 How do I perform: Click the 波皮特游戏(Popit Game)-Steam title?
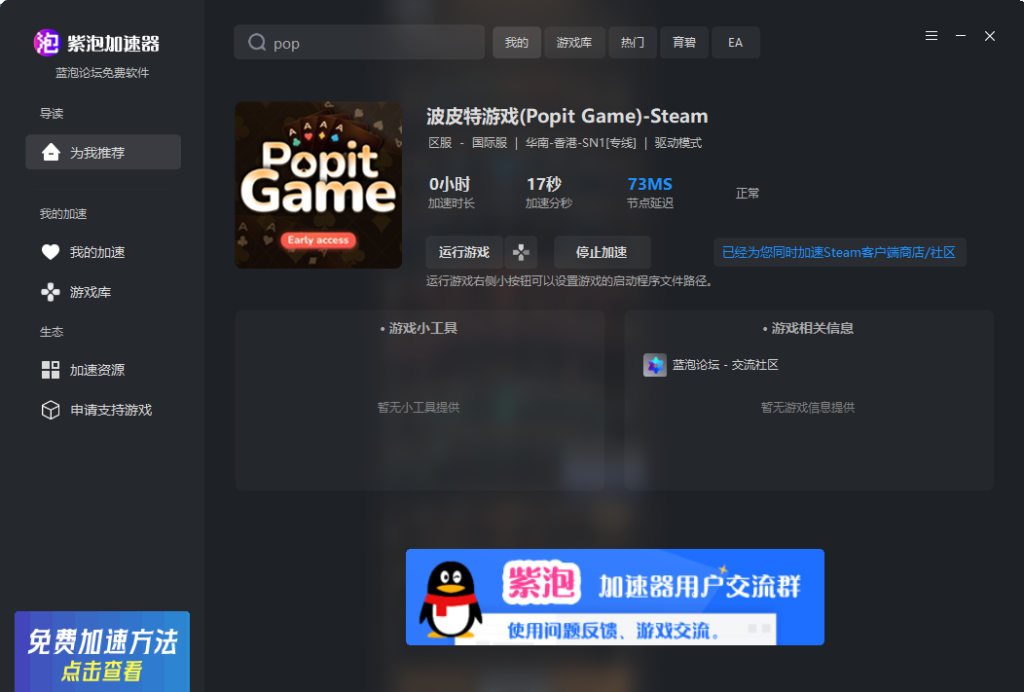(x=567, y=116)
